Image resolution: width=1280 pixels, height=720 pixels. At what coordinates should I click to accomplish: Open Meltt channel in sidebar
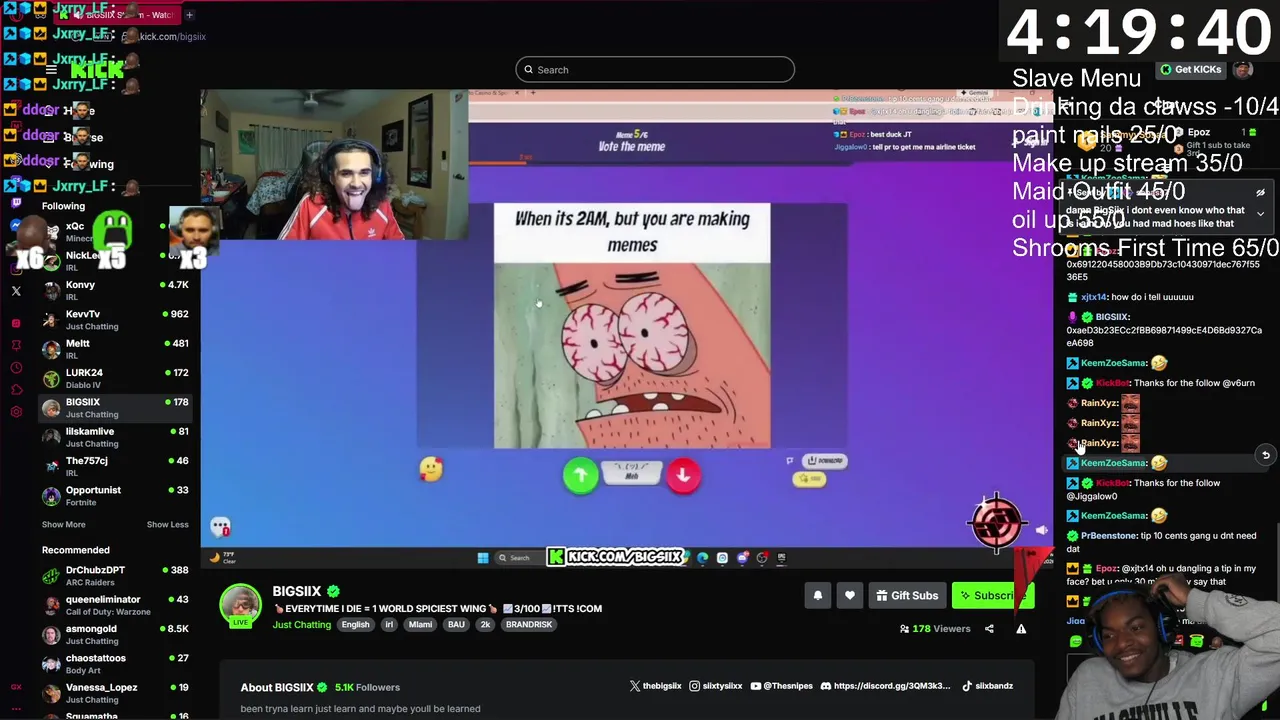(x=115, y=349)
